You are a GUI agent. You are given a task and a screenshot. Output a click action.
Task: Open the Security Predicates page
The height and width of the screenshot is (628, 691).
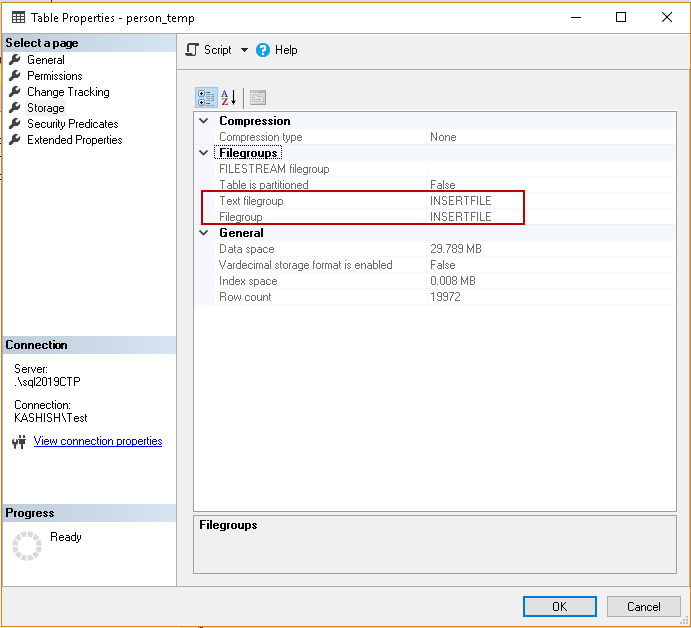pyautogui.click(x=73, y=124)
